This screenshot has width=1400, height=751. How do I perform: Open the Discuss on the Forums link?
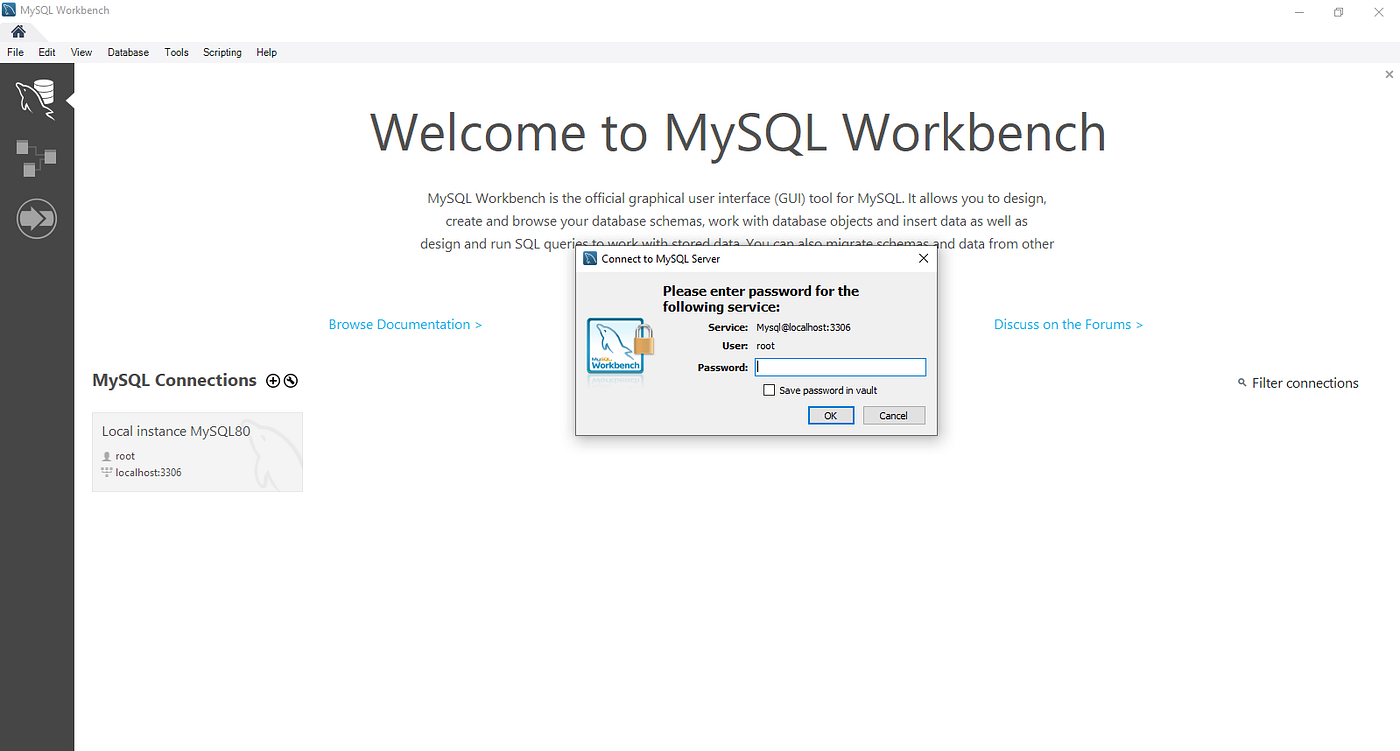(1067, 324)
